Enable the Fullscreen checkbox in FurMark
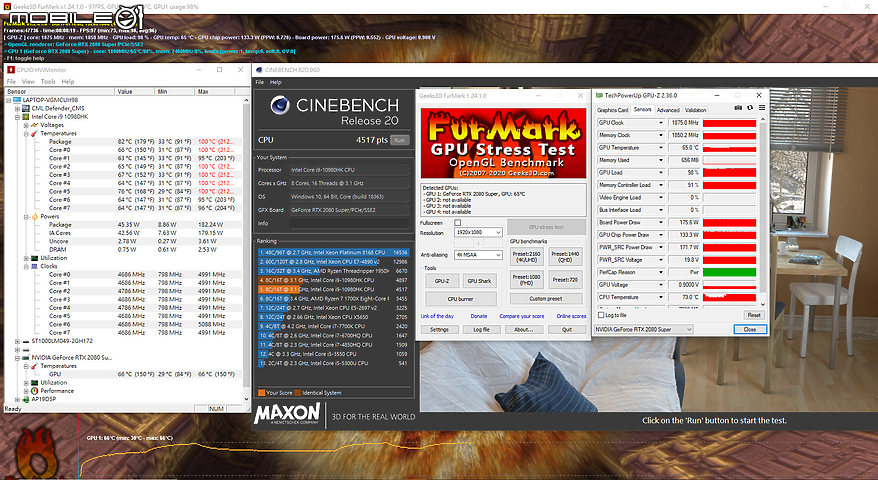878x480 pixels. (x=457, y=223)
